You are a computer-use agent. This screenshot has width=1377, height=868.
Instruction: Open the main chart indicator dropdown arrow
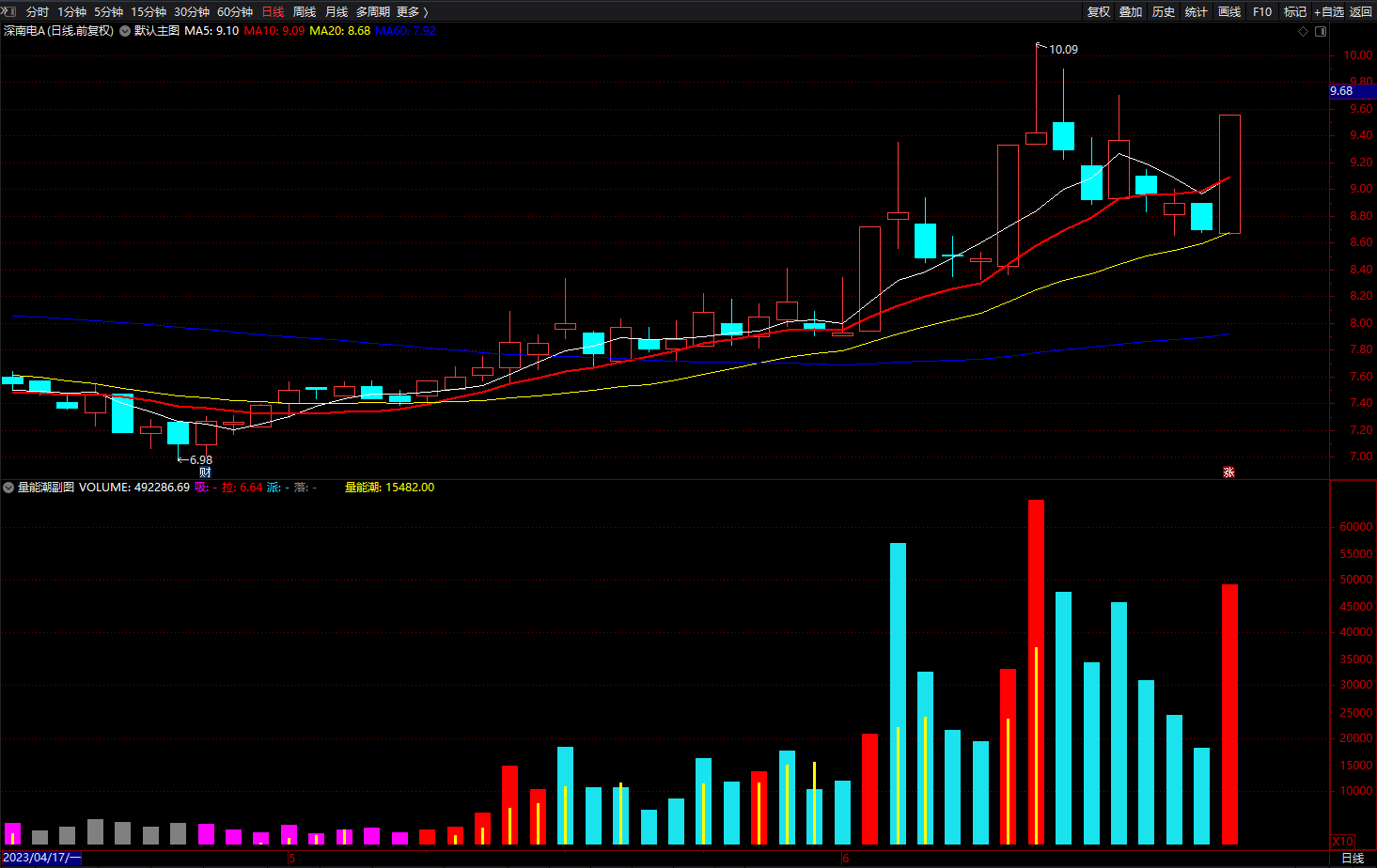pos(125,31)
